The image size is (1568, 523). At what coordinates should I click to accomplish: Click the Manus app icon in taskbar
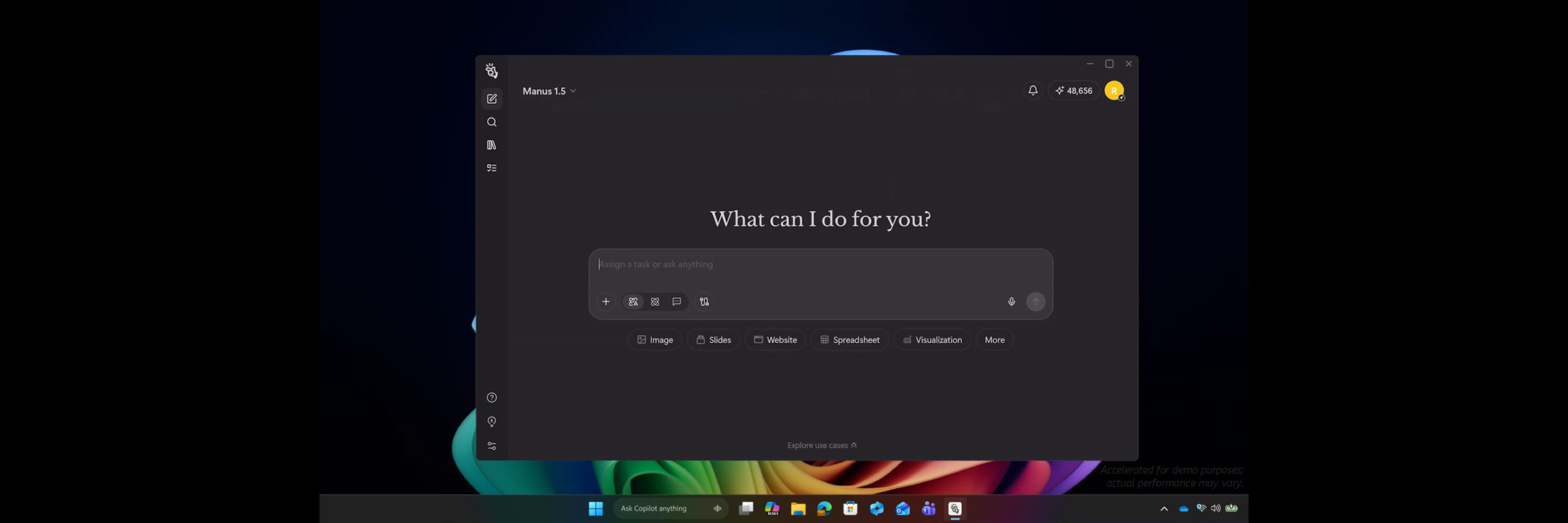(x=955, y=508)
